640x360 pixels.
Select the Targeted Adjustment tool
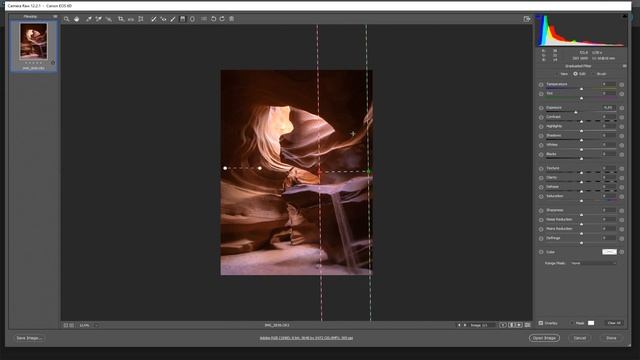[x=109, y=19]
